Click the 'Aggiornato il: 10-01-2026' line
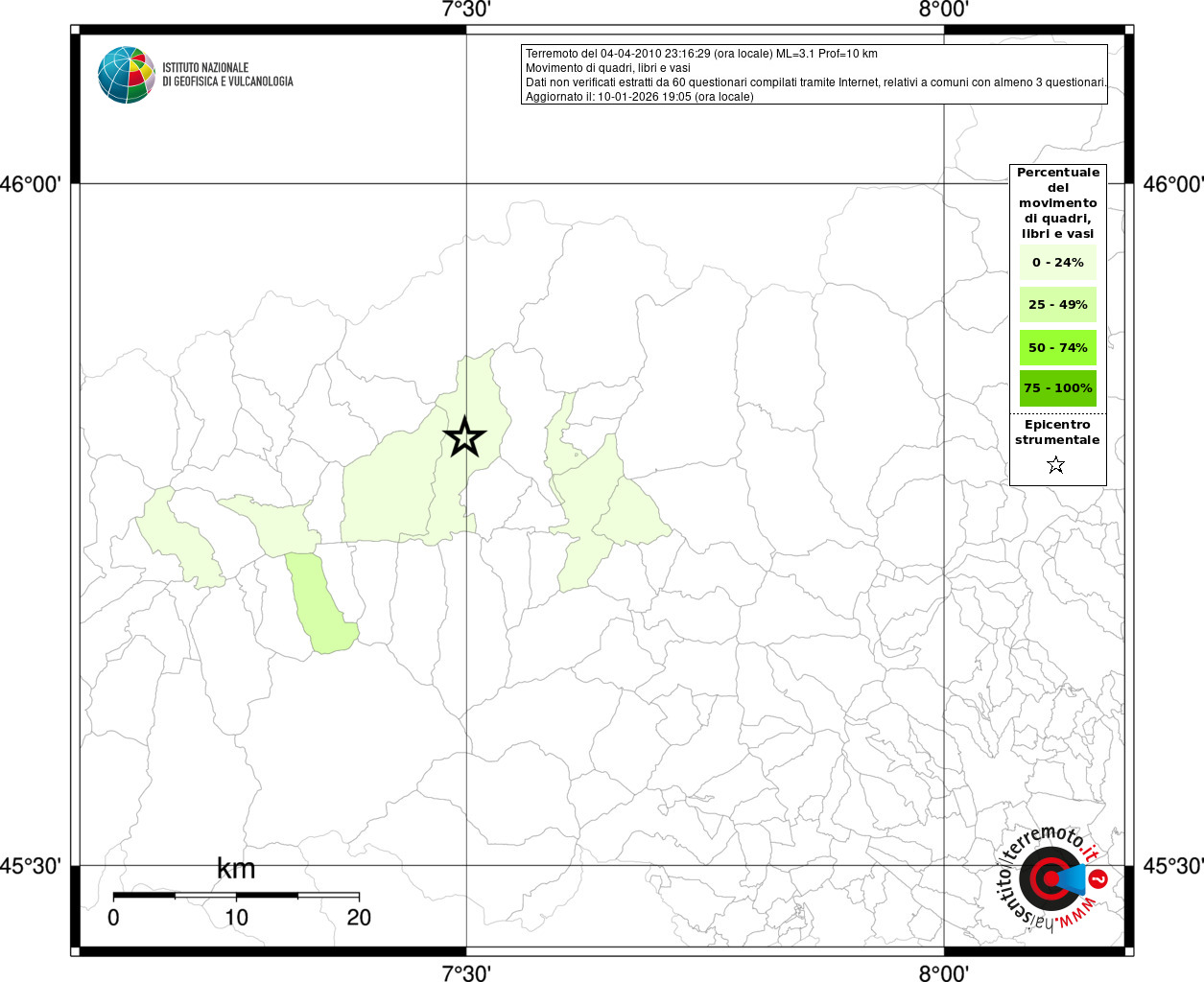Viewport: 1204px width, 982px height. [x=640, y=97]
